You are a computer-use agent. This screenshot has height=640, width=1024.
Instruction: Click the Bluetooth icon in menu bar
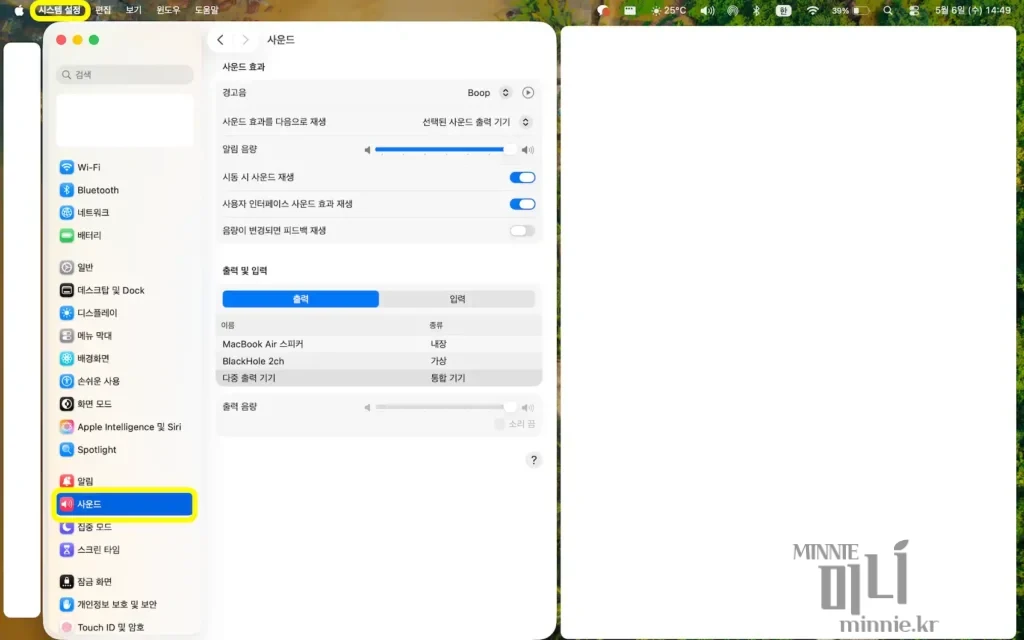pyautogui.click(x=756, y=10)
